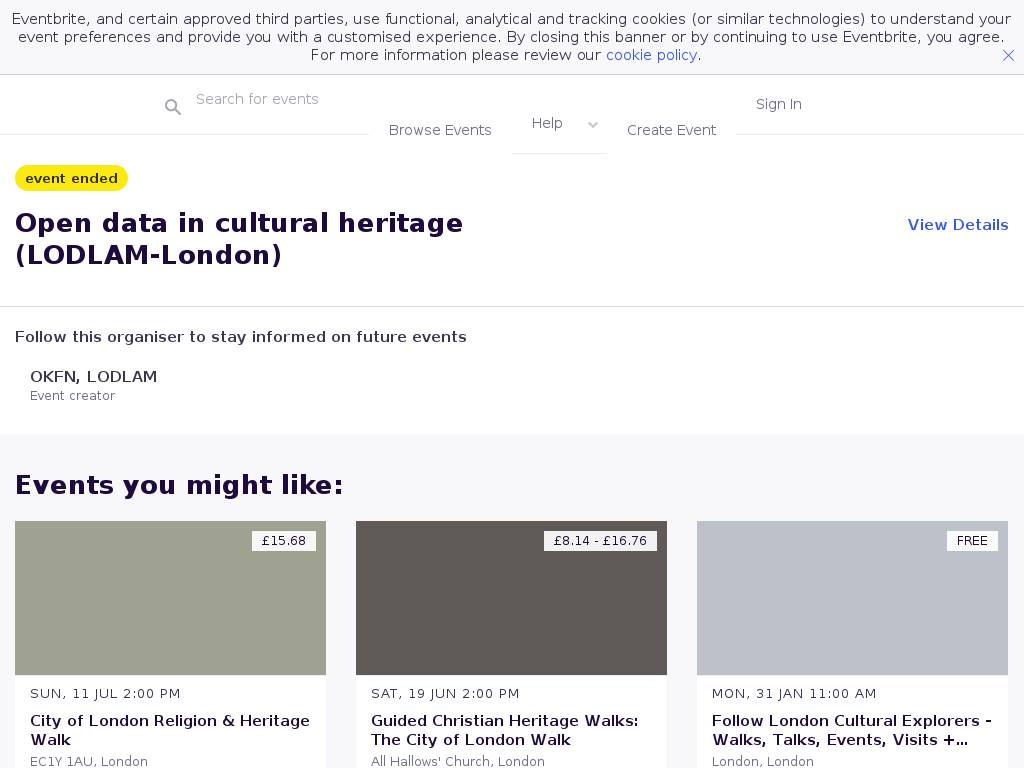
Task: Click View Details link
Action: (957, 225)
